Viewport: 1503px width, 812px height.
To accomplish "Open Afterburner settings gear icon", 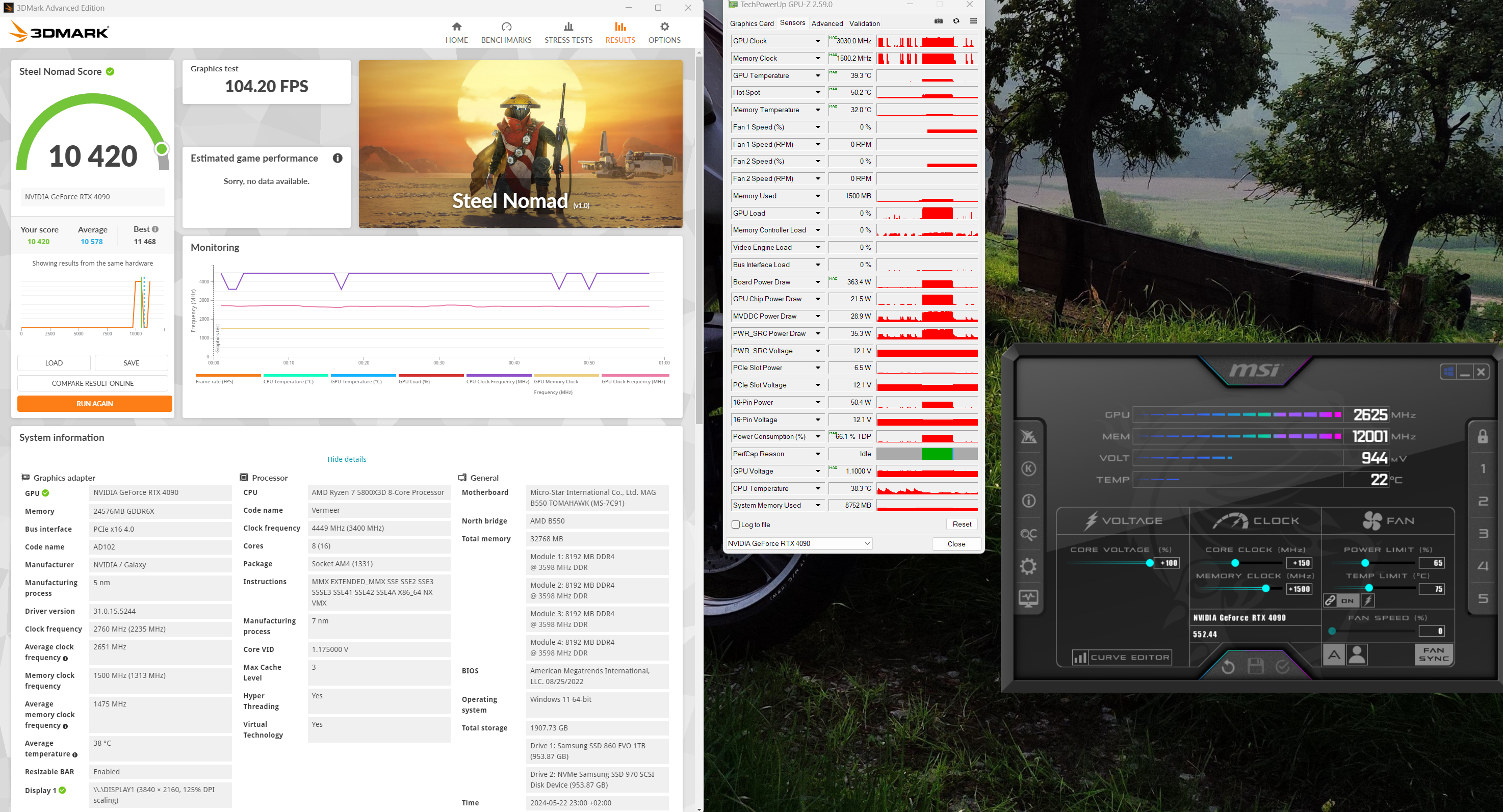I will (1029, 566).
